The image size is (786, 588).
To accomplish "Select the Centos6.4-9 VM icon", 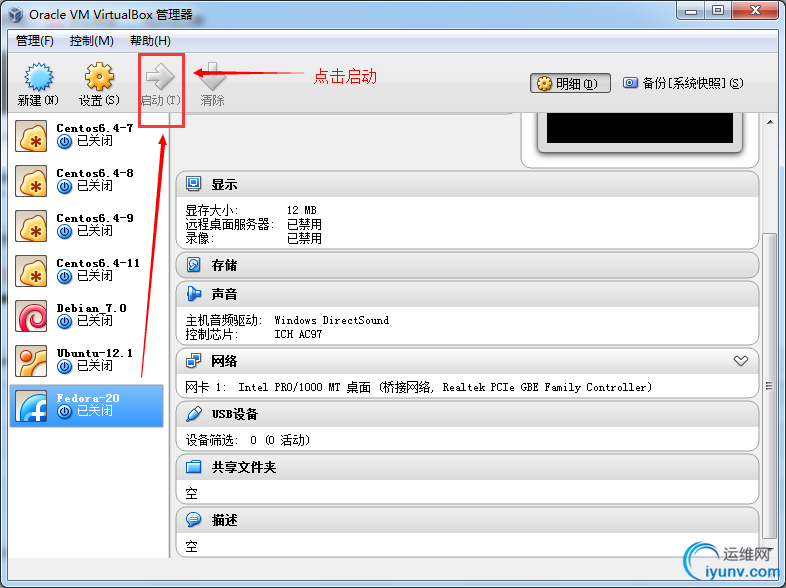I will (x=31, y=226).
